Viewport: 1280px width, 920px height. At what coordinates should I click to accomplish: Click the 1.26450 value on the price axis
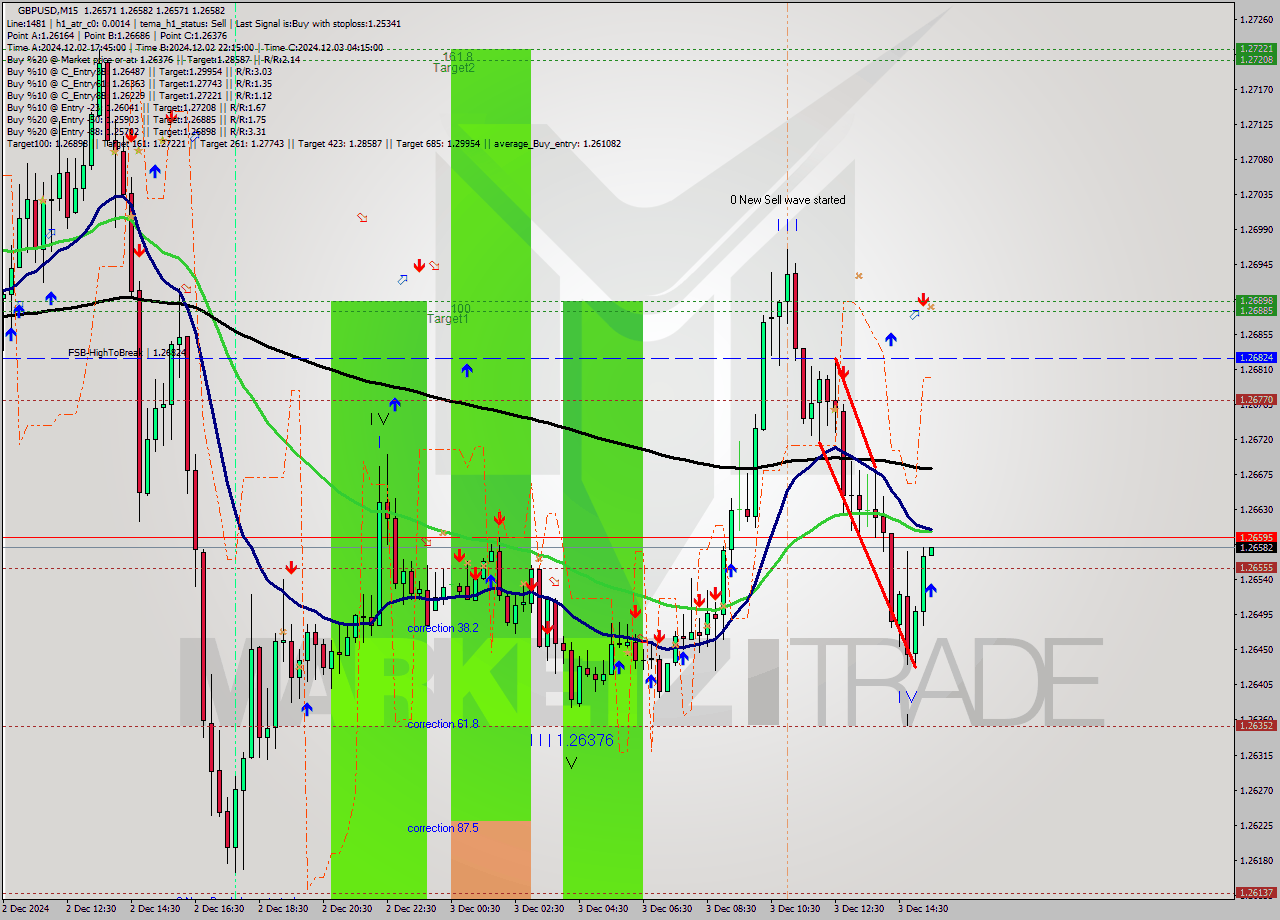(1256, 649)
